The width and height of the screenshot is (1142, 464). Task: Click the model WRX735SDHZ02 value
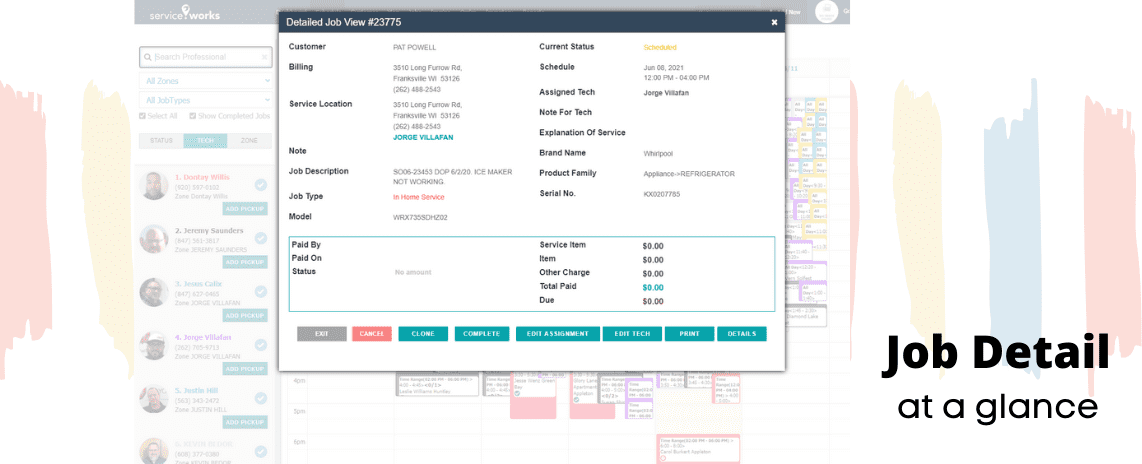[420, 217]
